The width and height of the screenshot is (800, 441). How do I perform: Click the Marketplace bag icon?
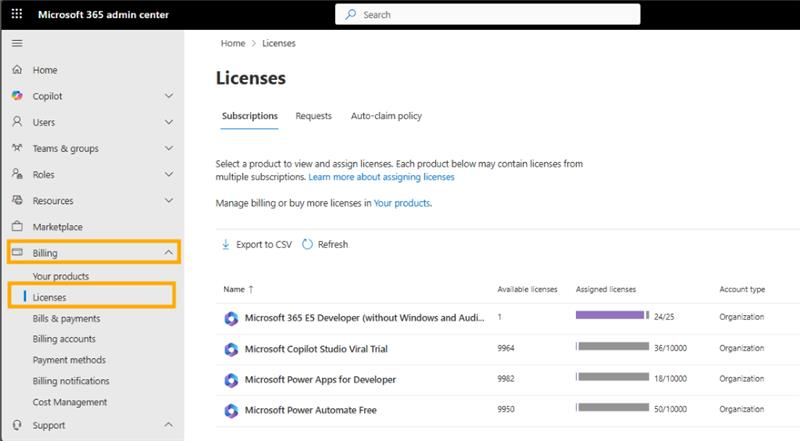(x=17, y=226)
